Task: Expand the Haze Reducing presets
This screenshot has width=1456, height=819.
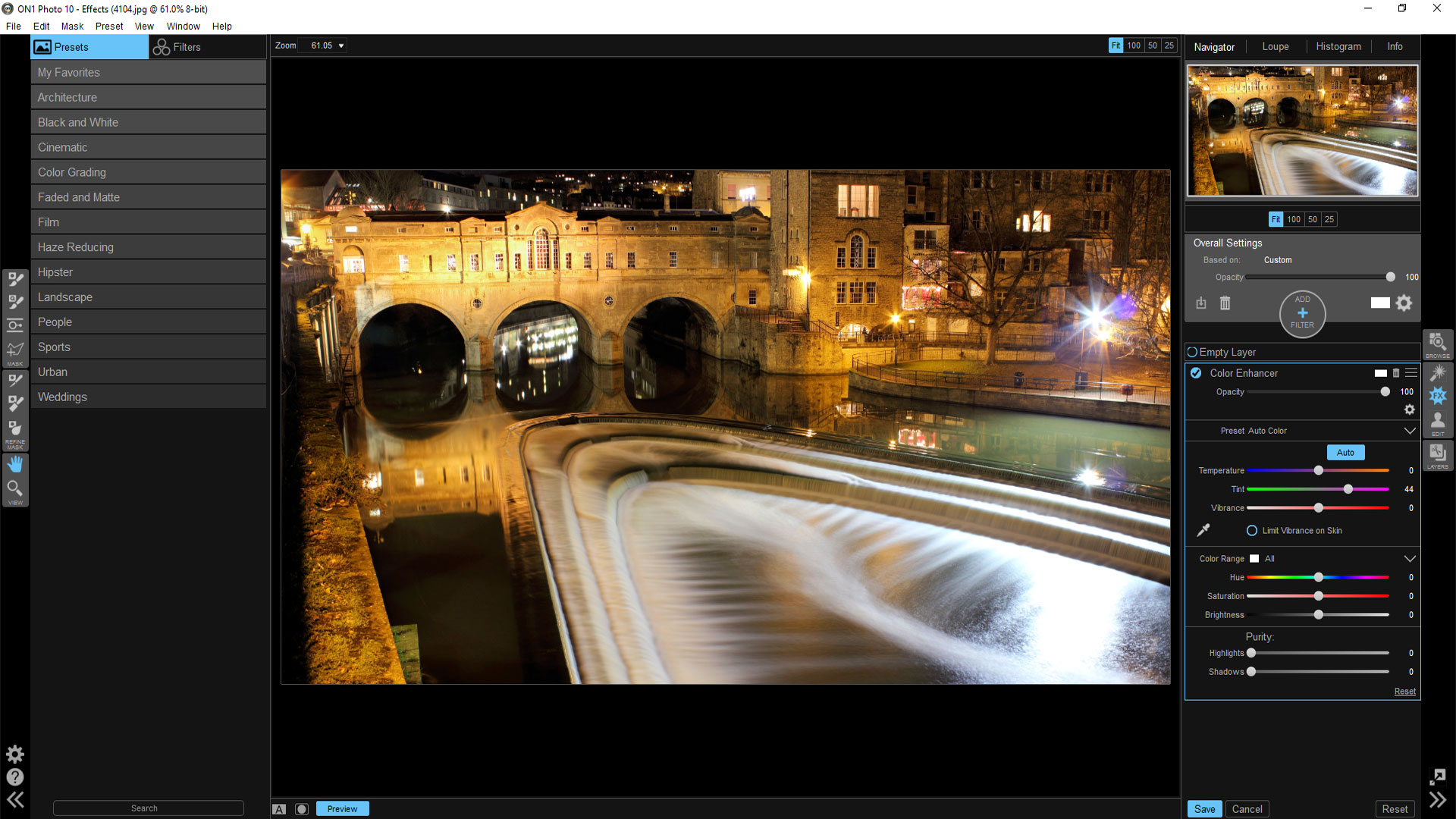Action: click(149, 247)
